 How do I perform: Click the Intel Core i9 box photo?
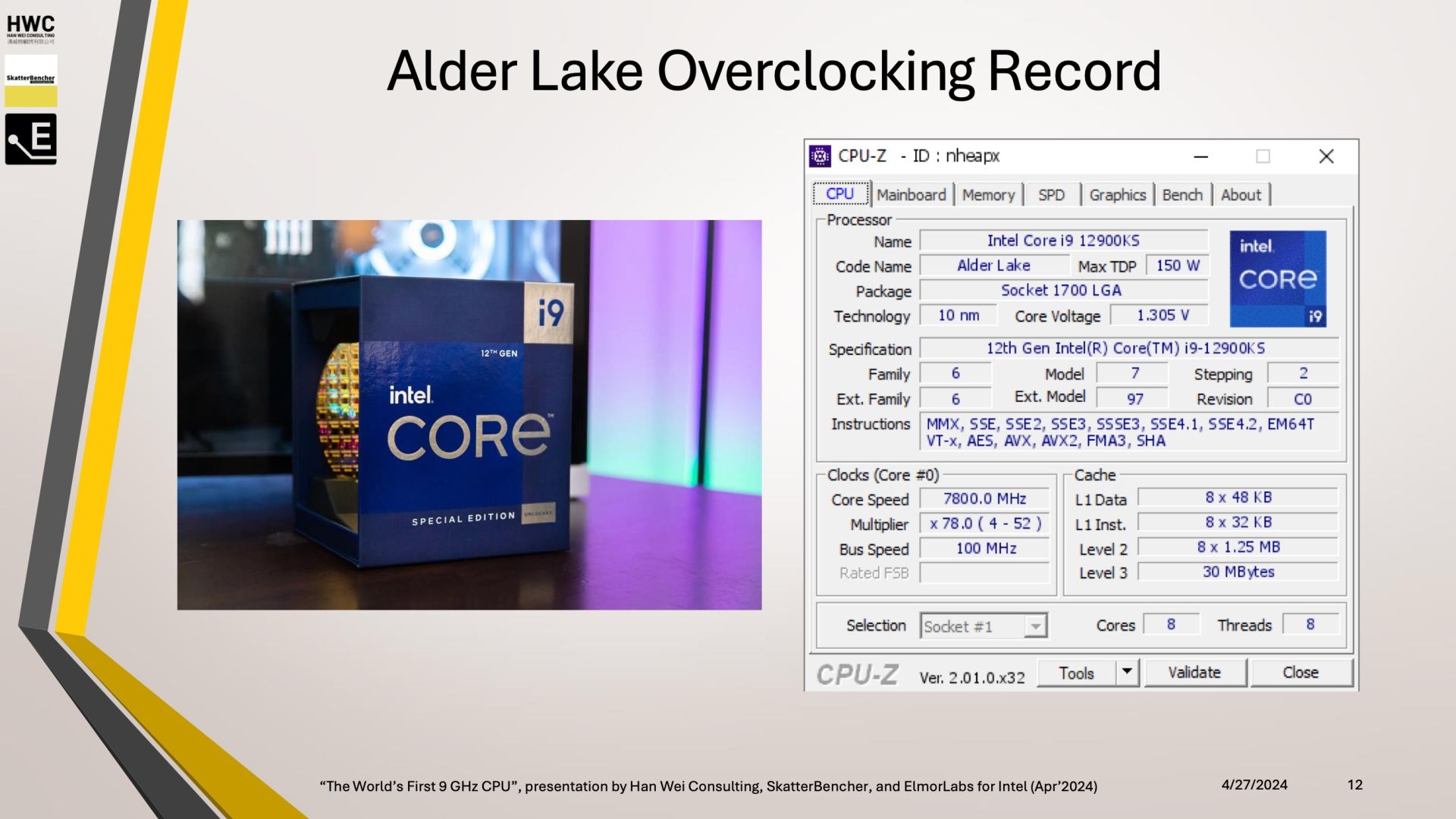point(469,415)
